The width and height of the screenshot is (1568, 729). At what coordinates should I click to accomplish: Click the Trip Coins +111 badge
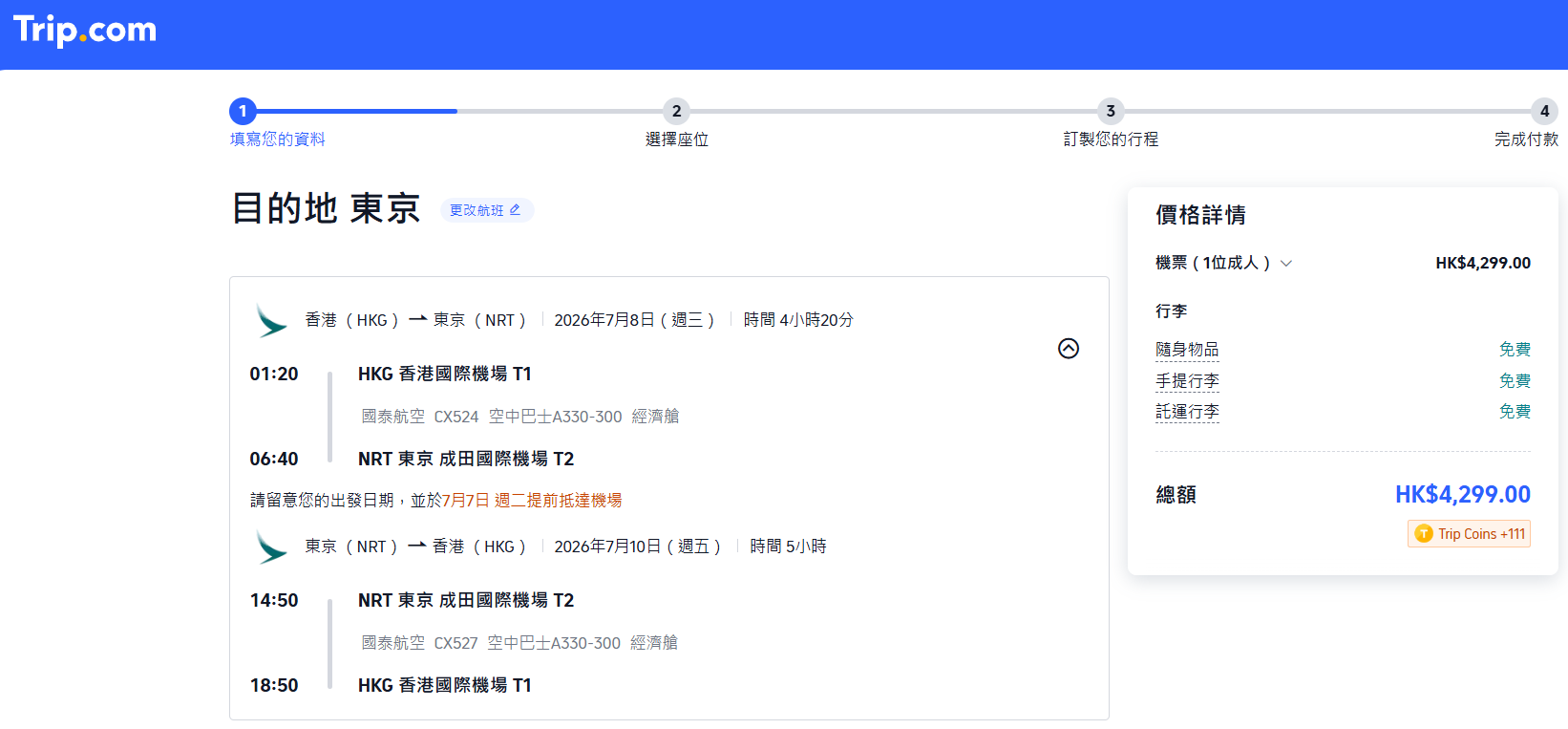(x=1469, y=534)
